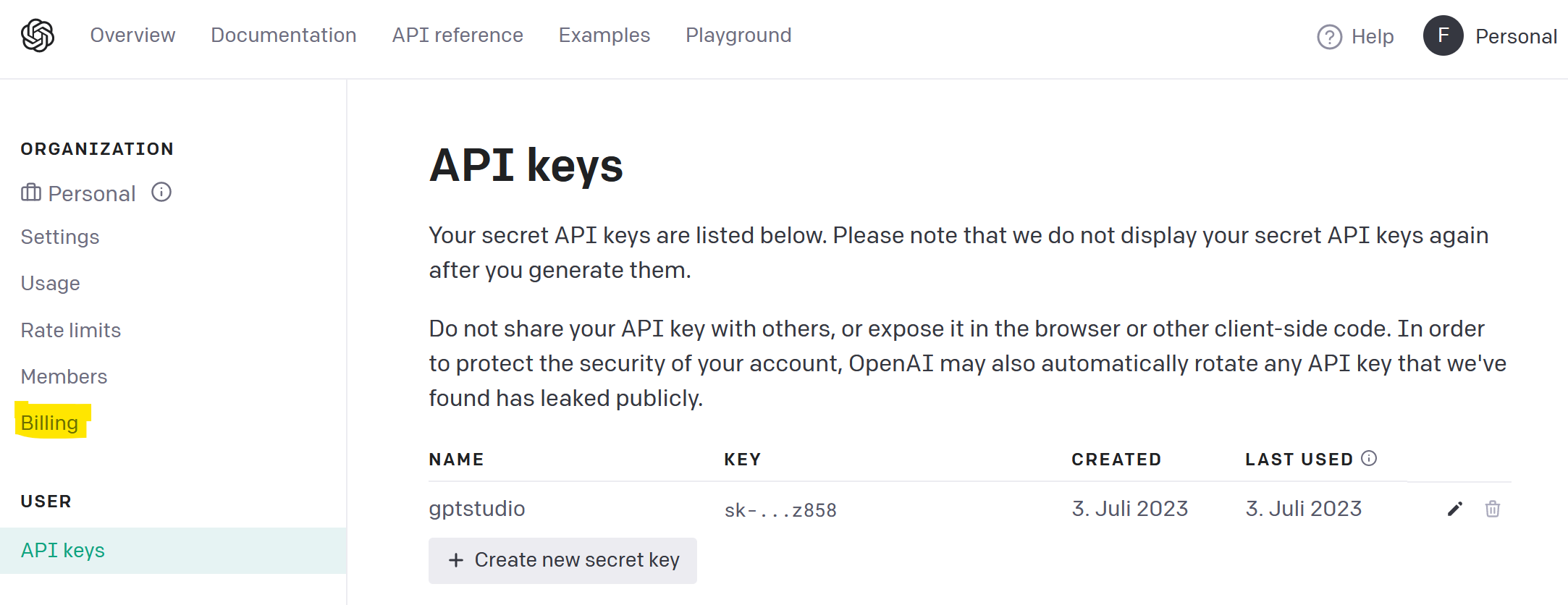Open the Playground
The image size is (1568, 605).
tap(738, 35)
